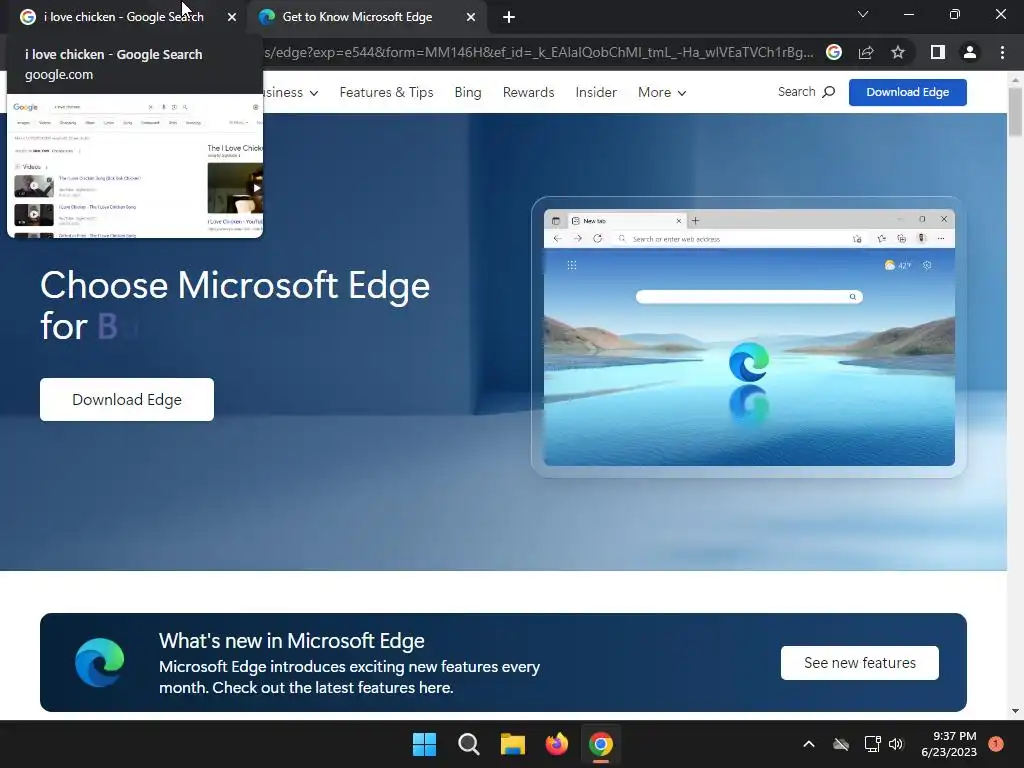Close the Get to Know Microsoft Edge tab
The image size is (1024, 768).
tap(471, 18)
